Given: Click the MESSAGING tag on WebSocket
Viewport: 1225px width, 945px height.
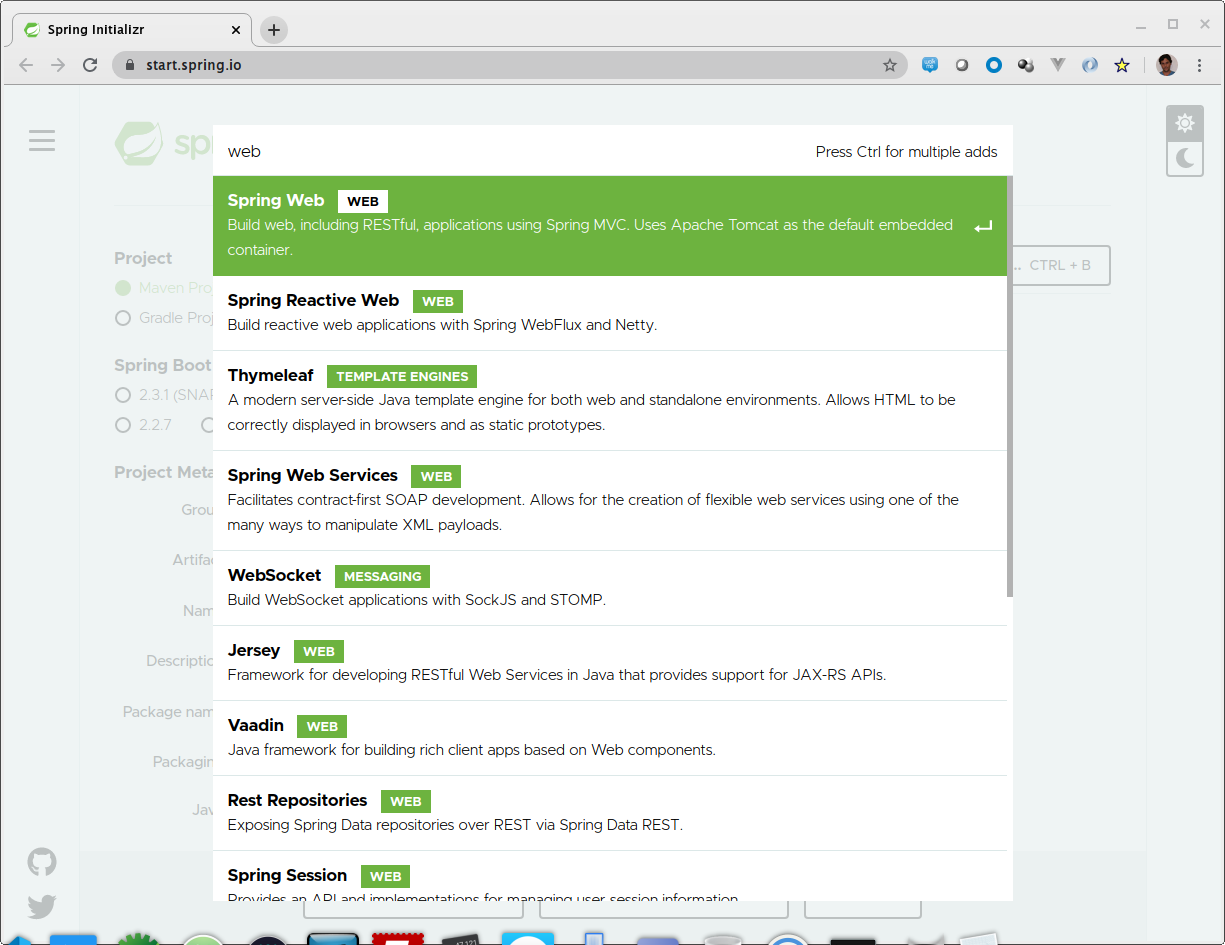Looking at the screenshot, I should [383, 577].
